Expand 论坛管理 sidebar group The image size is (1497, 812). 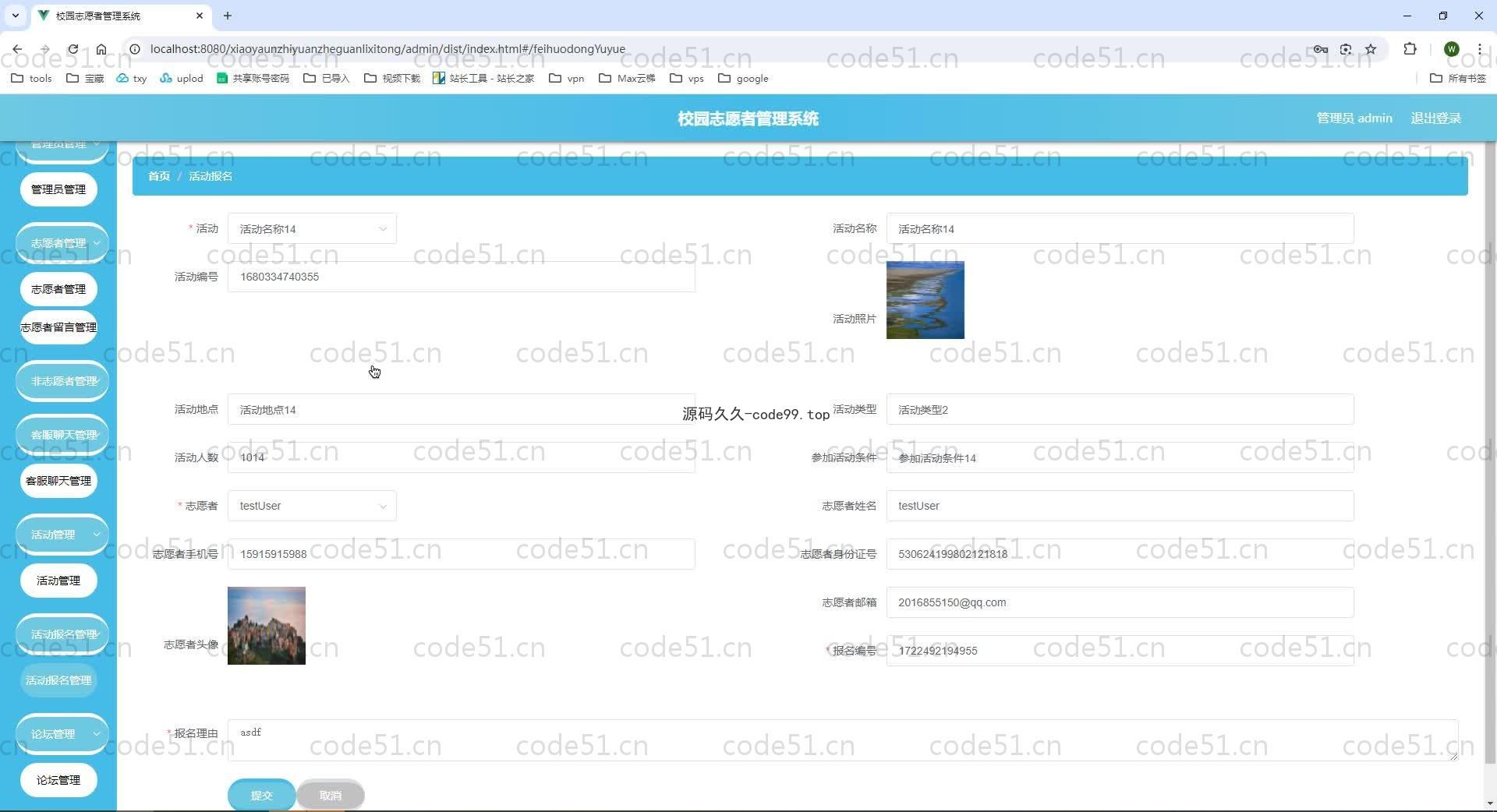62,734
